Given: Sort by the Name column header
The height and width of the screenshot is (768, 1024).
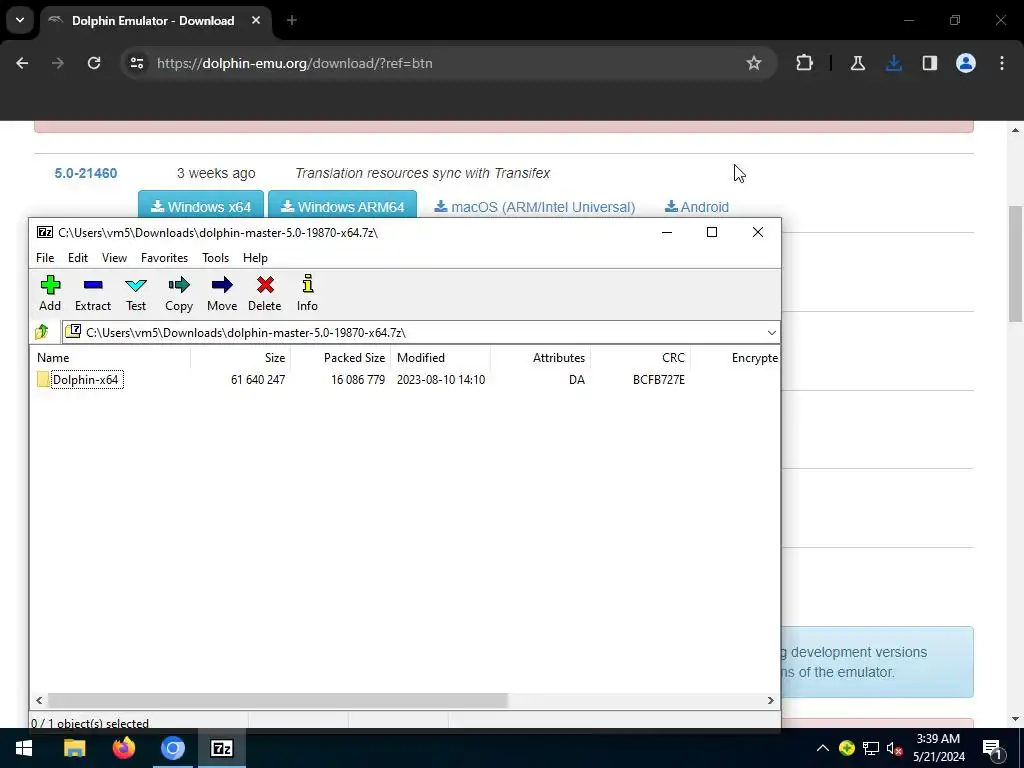Looking at the screenshot, I should click(110, 357).
